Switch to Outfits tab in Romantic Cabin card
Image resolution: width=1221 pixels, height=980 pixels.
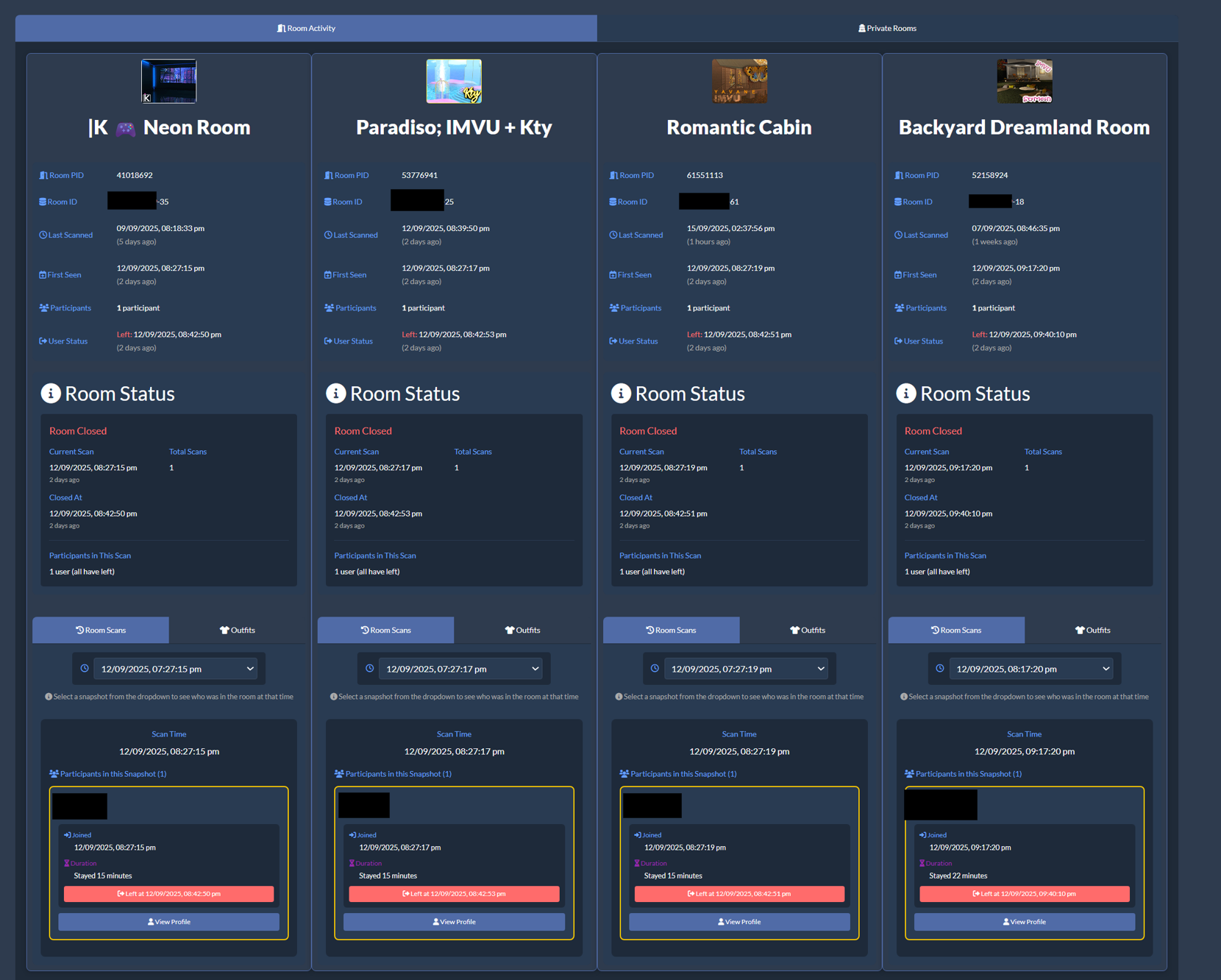808,631
